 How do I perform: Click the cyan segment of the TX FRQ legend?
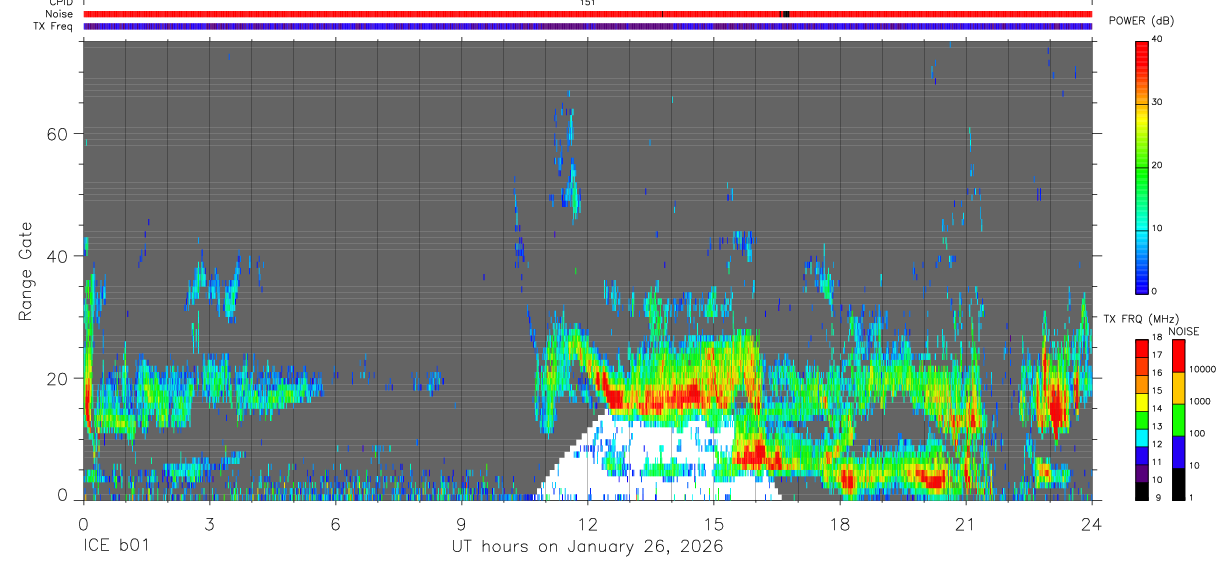click(1142, 438)
